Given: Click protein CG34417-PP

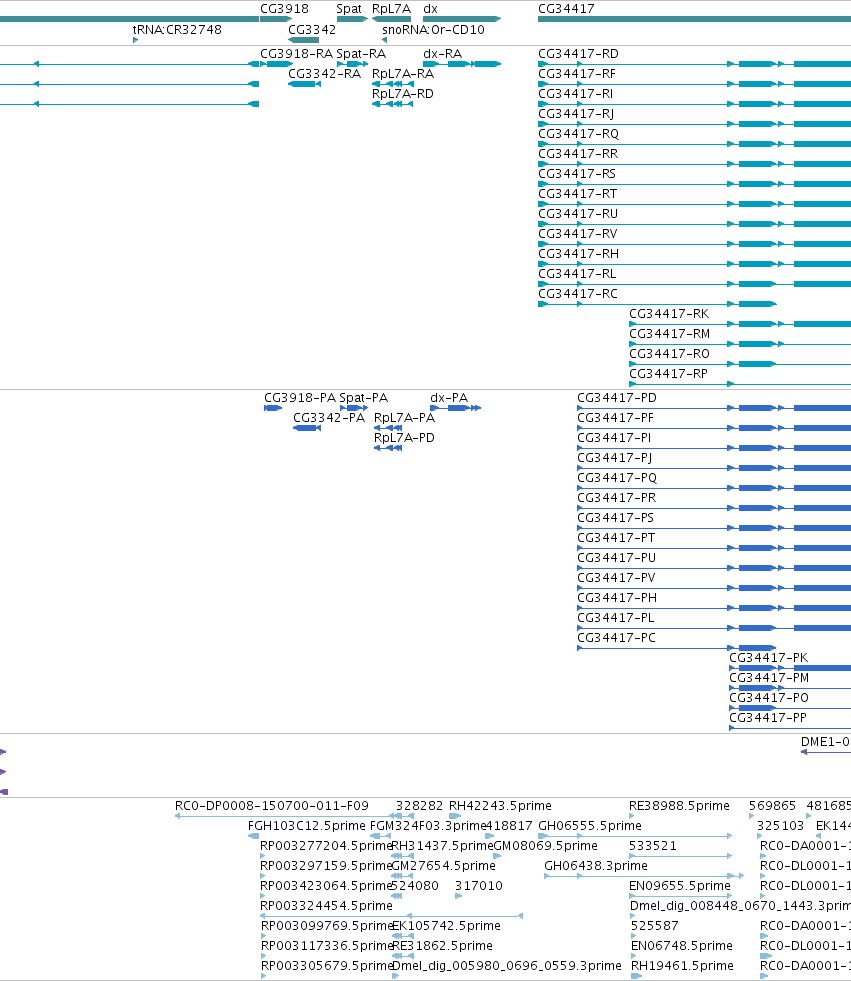Looking at the screenshot, I should [768, 718].
